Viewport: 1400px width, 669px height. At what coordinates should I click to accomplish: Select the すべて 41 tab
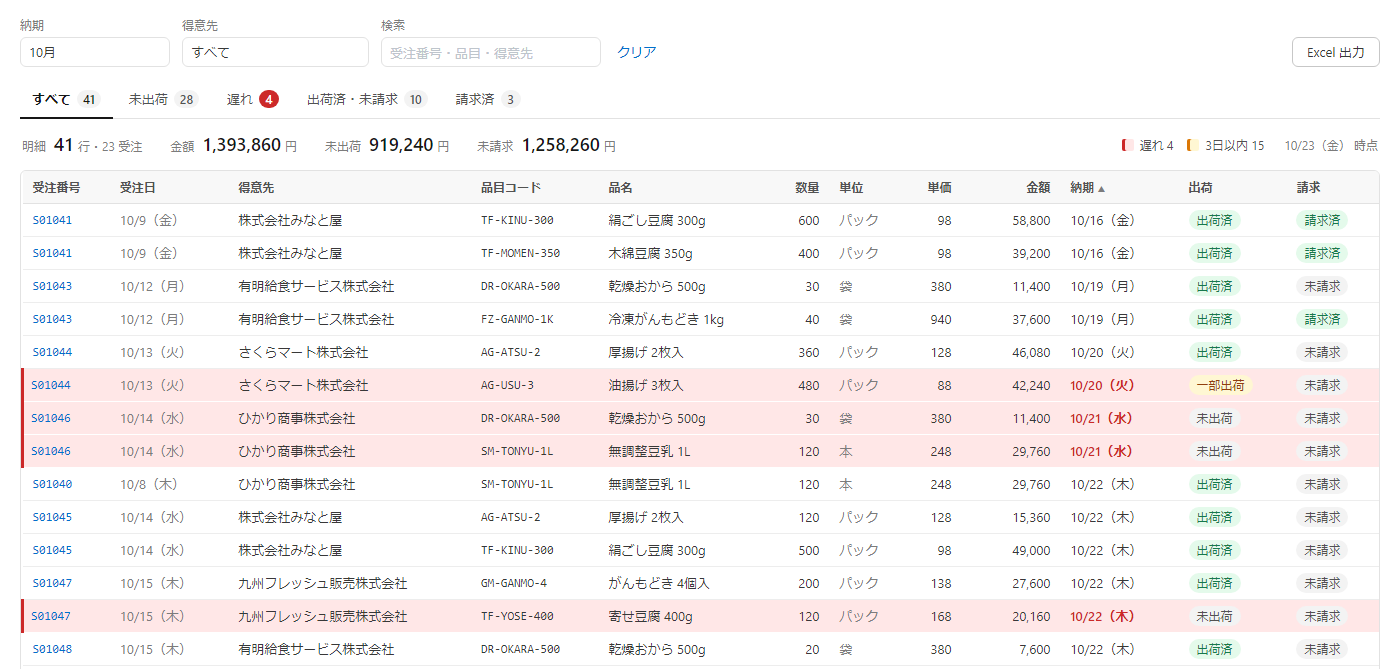[x=66, y=99]
